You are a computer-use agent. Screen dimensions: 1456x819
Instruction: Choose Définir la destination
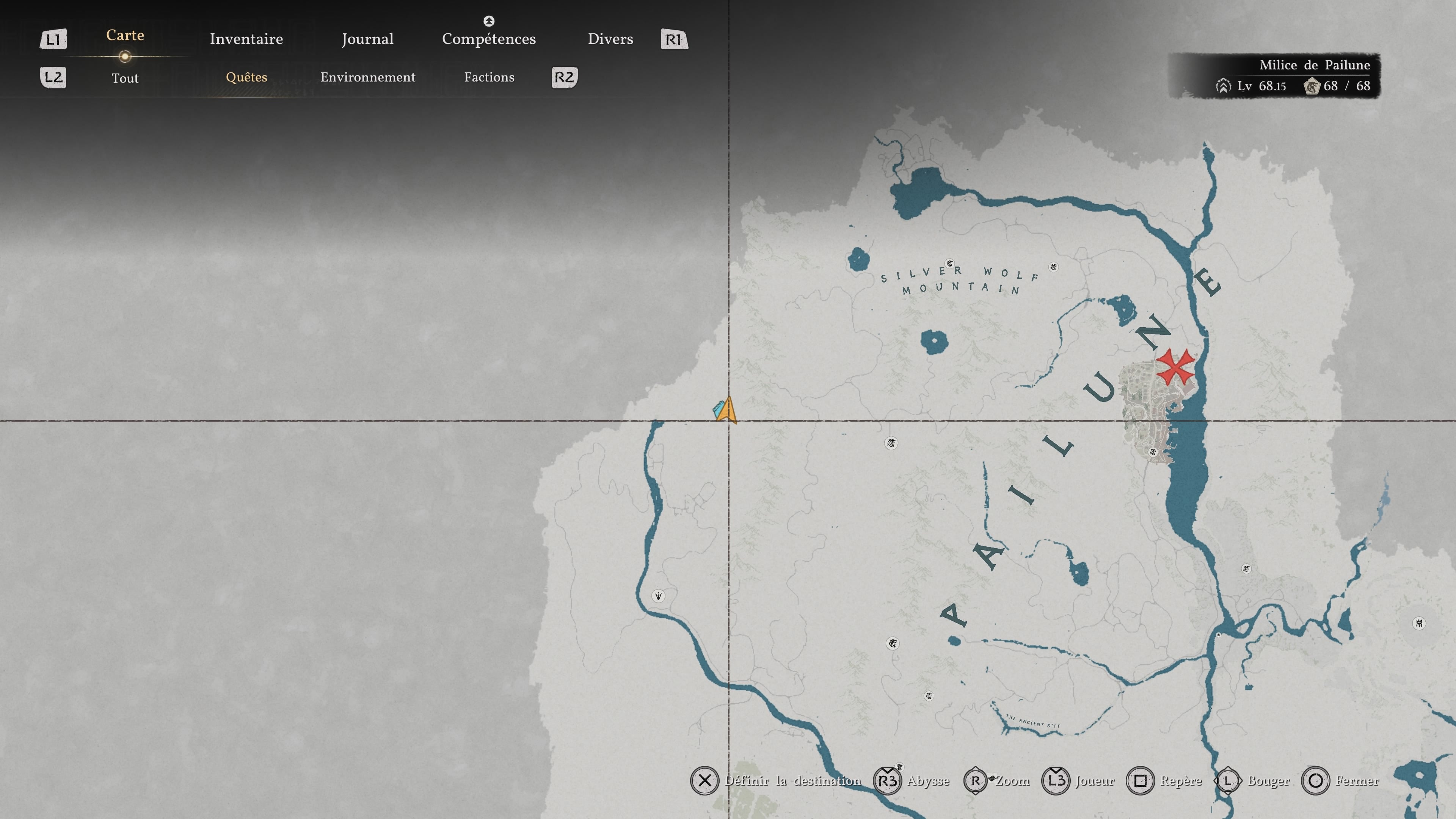tap(793, 781)
